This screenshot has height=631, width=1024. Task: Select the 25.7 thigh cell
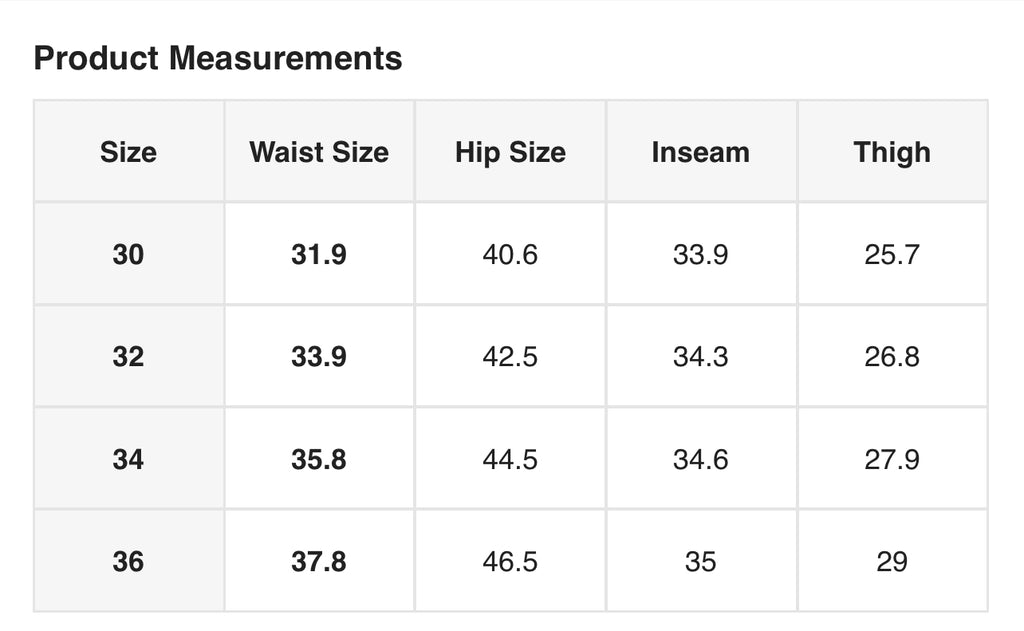[892, 254]
